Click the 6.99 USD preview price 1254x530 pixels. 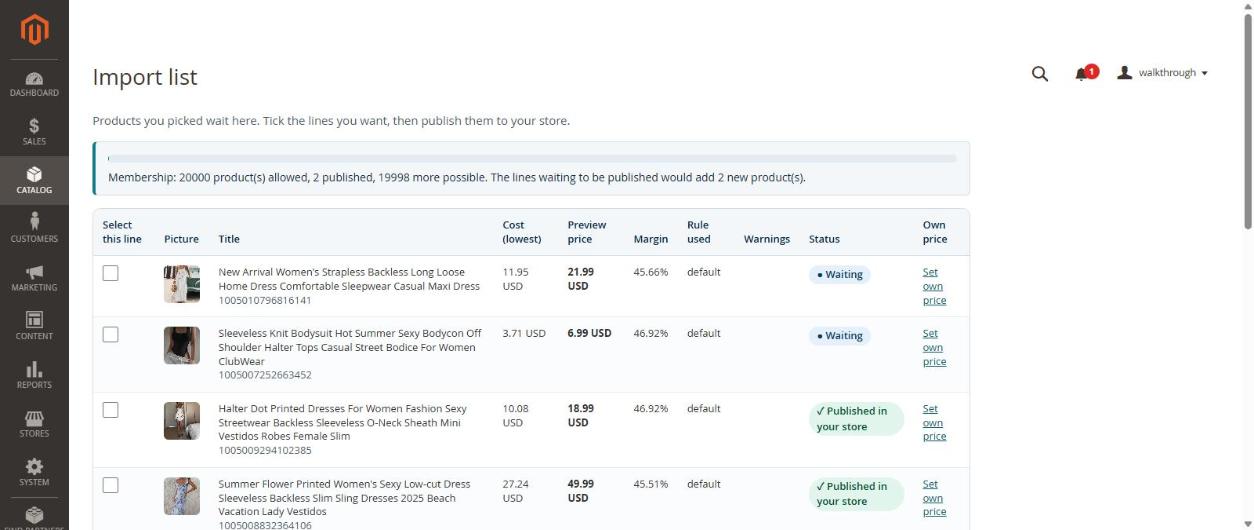coord(589,333)
